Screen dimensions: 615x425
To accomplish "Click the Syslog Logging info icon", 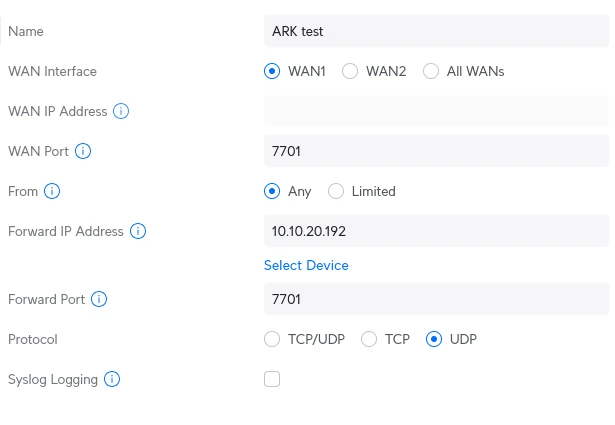I will click(112, 379).
